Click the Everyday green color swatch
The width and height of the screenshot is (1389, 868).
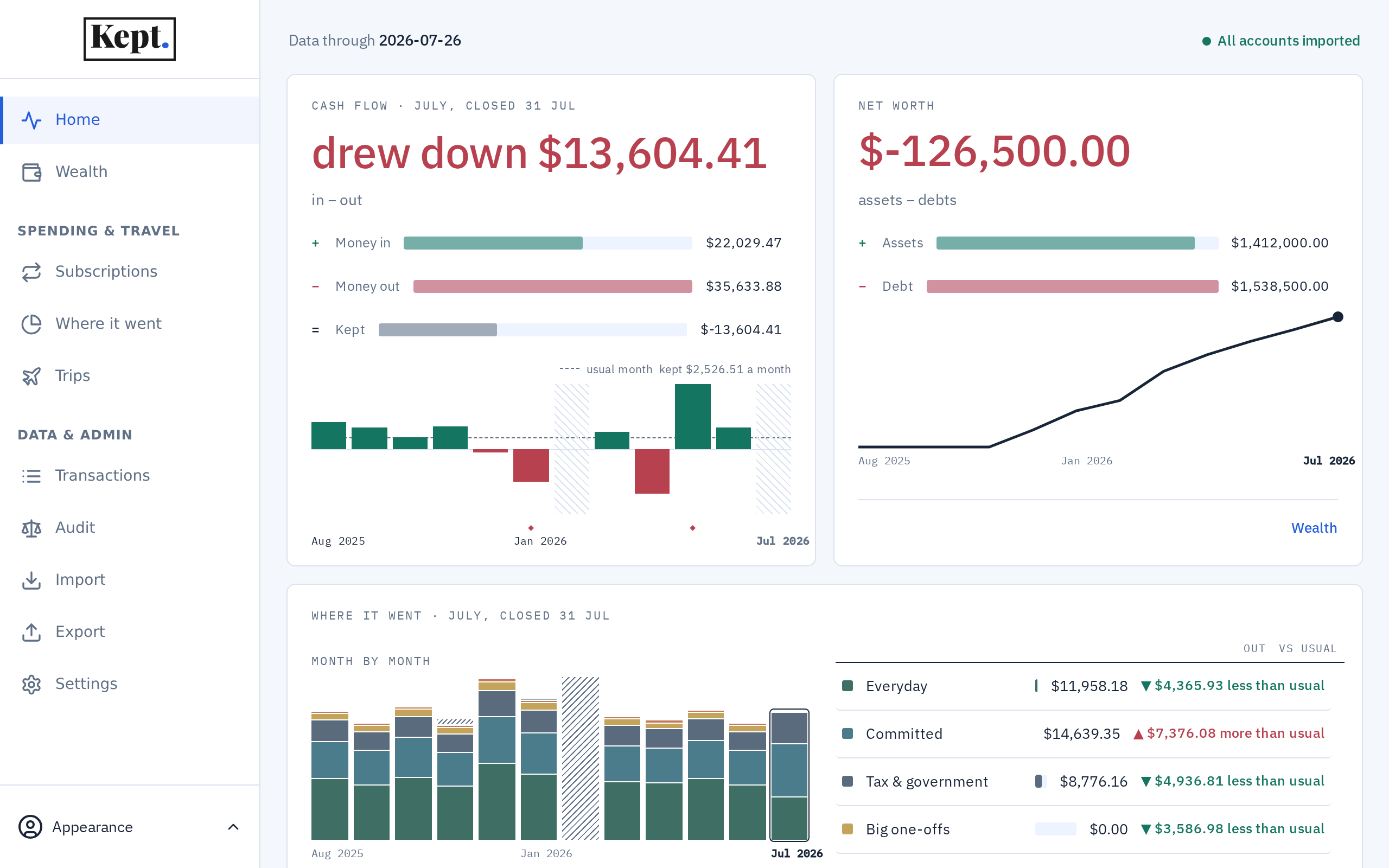847,685
